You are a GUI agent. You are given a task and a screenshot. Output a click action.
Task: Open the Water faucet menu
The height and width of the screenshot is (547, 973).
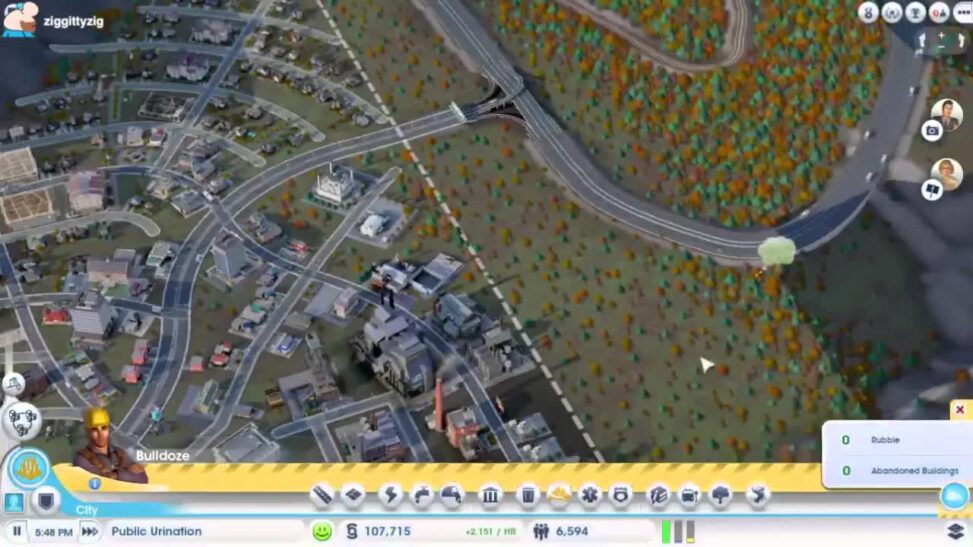pos(422,495)
